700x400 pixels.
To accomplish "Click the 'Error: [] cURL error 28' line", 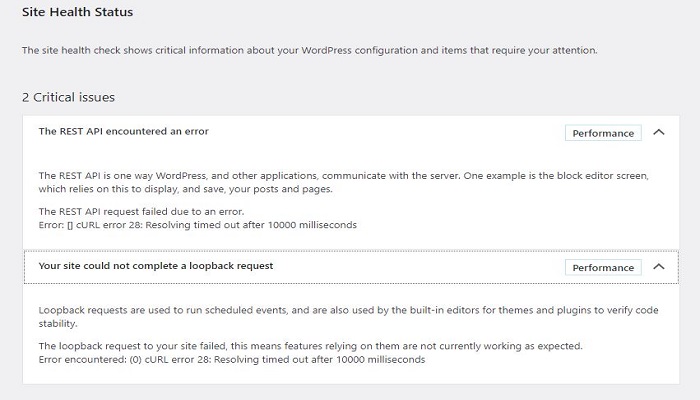I will [x=197, y=225].
